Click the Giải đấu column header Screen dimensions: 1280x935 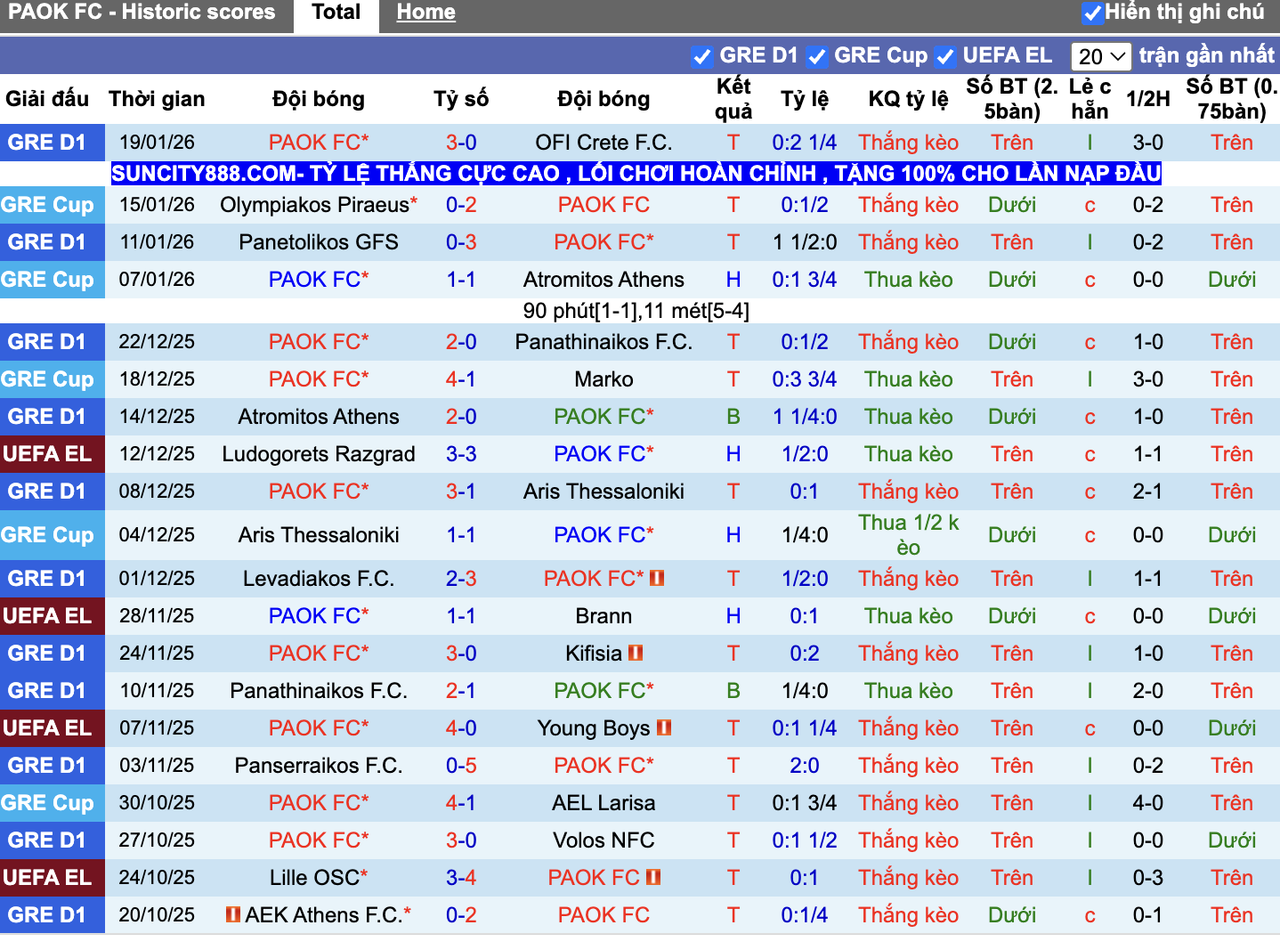tap(47, 99)
